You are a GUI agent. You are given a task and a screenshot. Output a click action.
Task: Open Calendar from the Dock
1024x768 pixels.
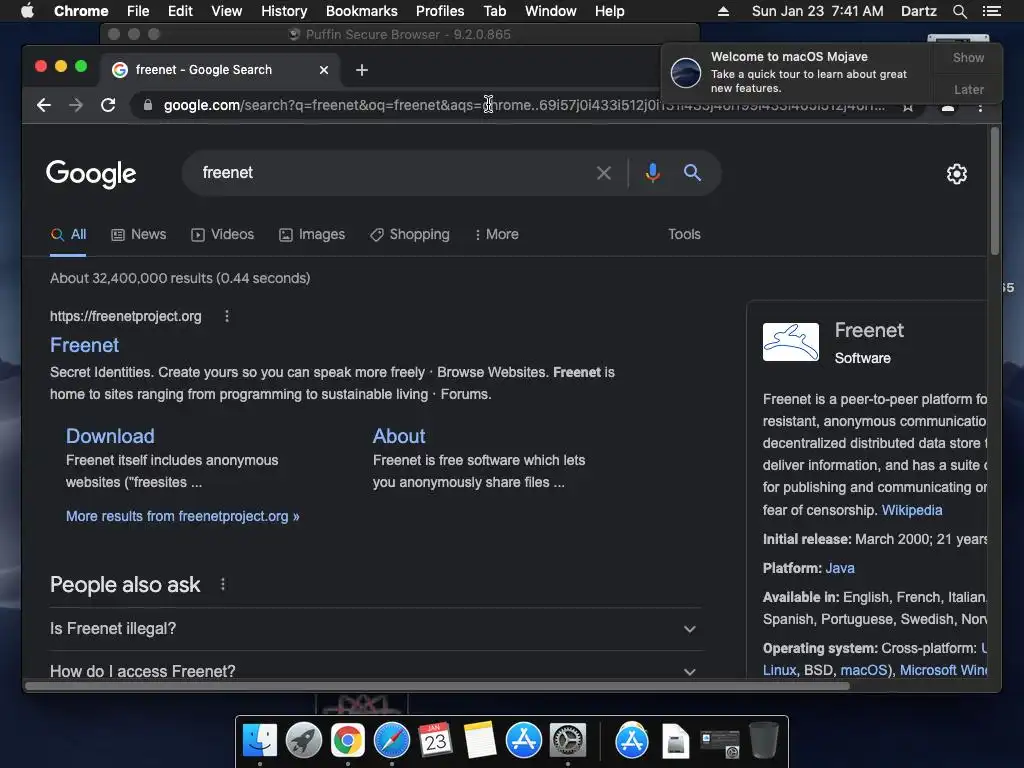(x=436, y=741)
